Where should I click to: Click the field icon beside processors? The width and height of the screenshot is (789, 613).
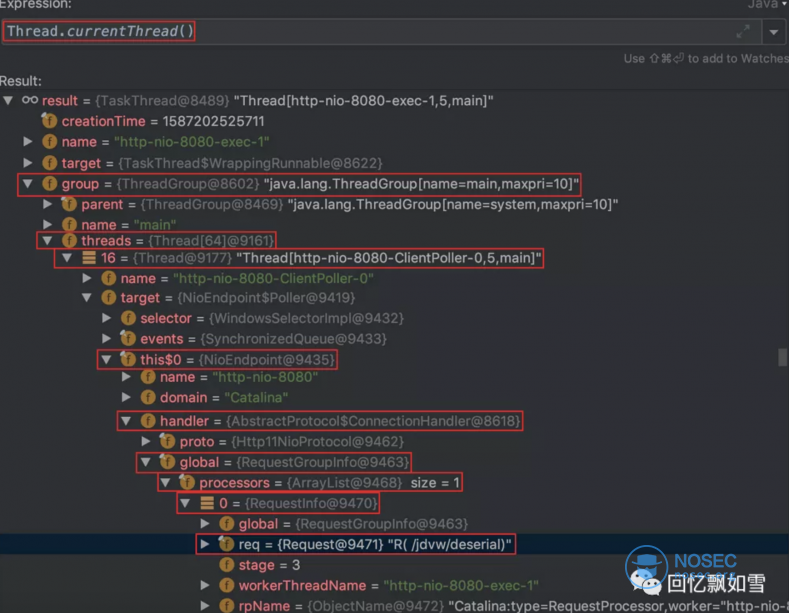[187, 482]
